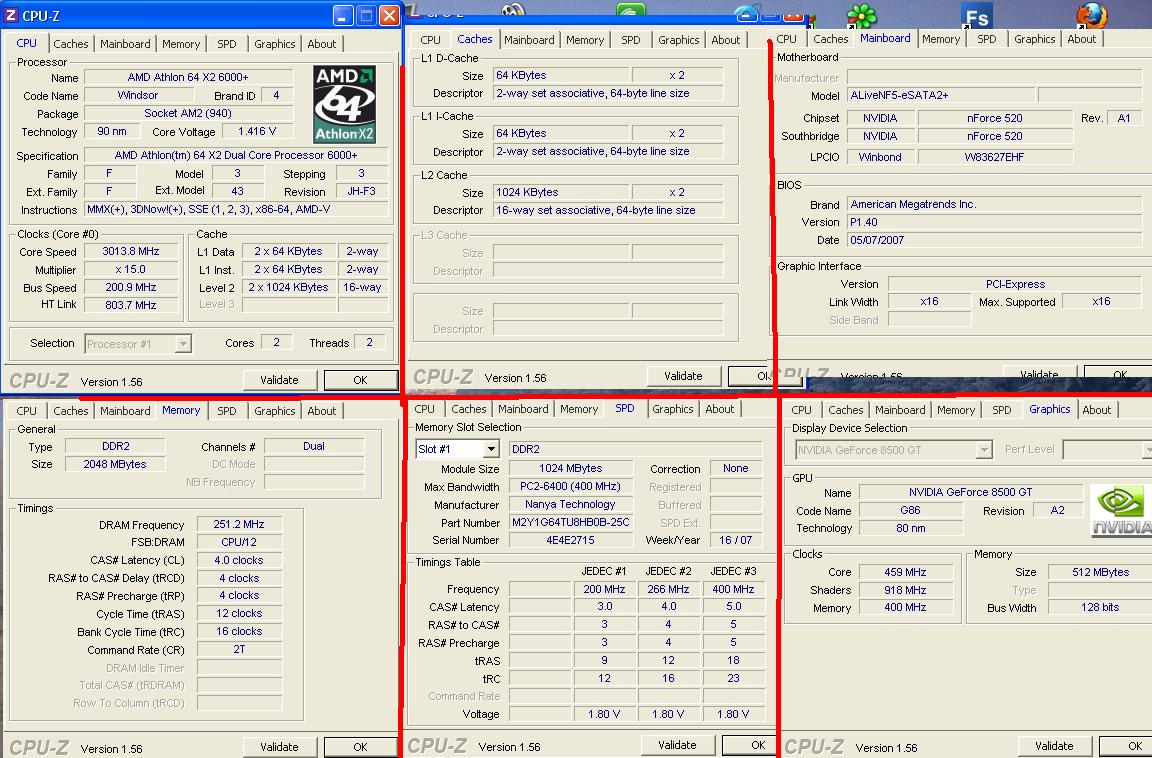The height and width of the screenshot is (758, 1152).
Task: Click the Shaders clock 918 MHz
Action: click(x=905, y=590)
